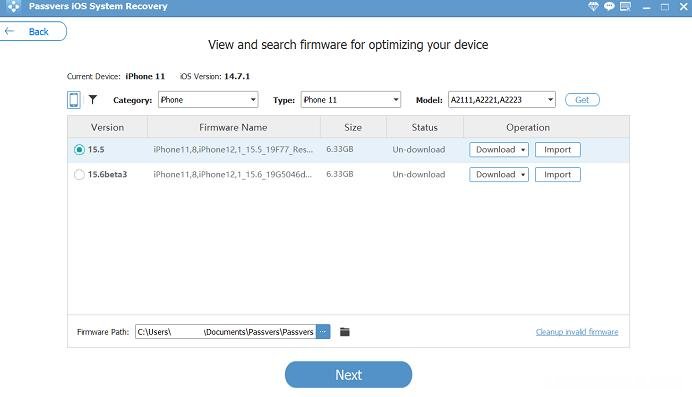
Task: Select the 15.6beta3 firmware radio button
Action: 79,175
